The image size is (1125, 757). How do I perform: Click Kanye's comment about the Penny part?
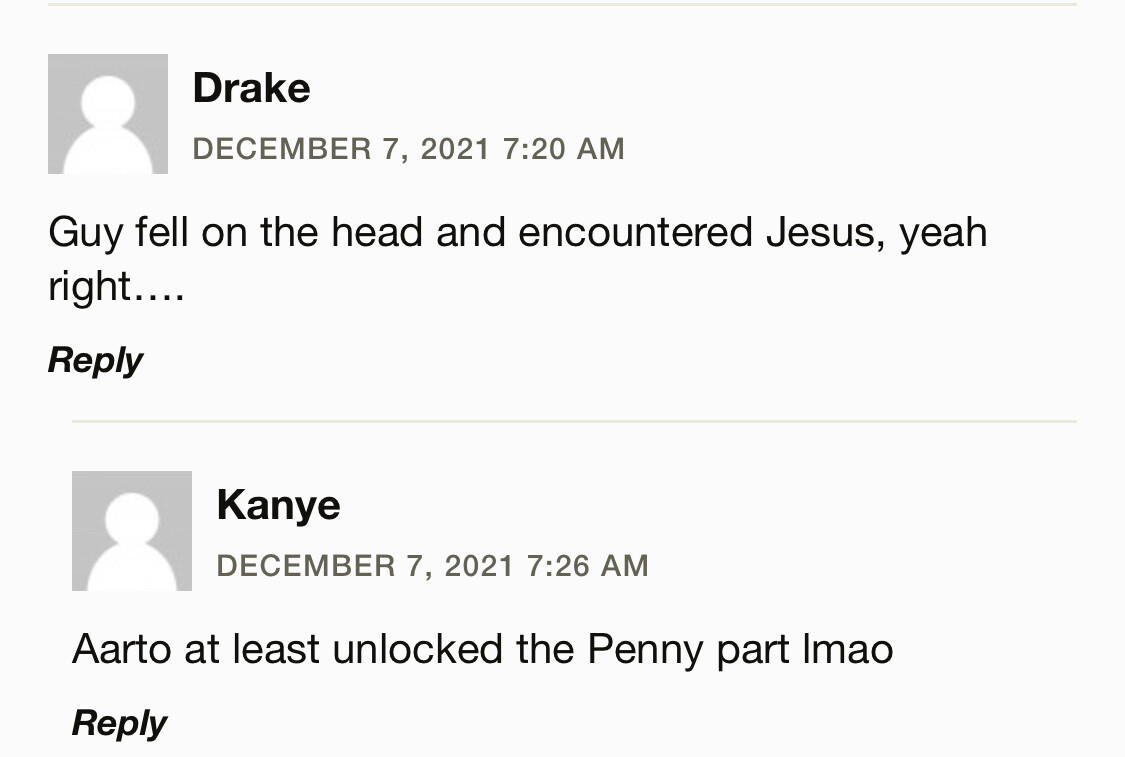(482, 650)
